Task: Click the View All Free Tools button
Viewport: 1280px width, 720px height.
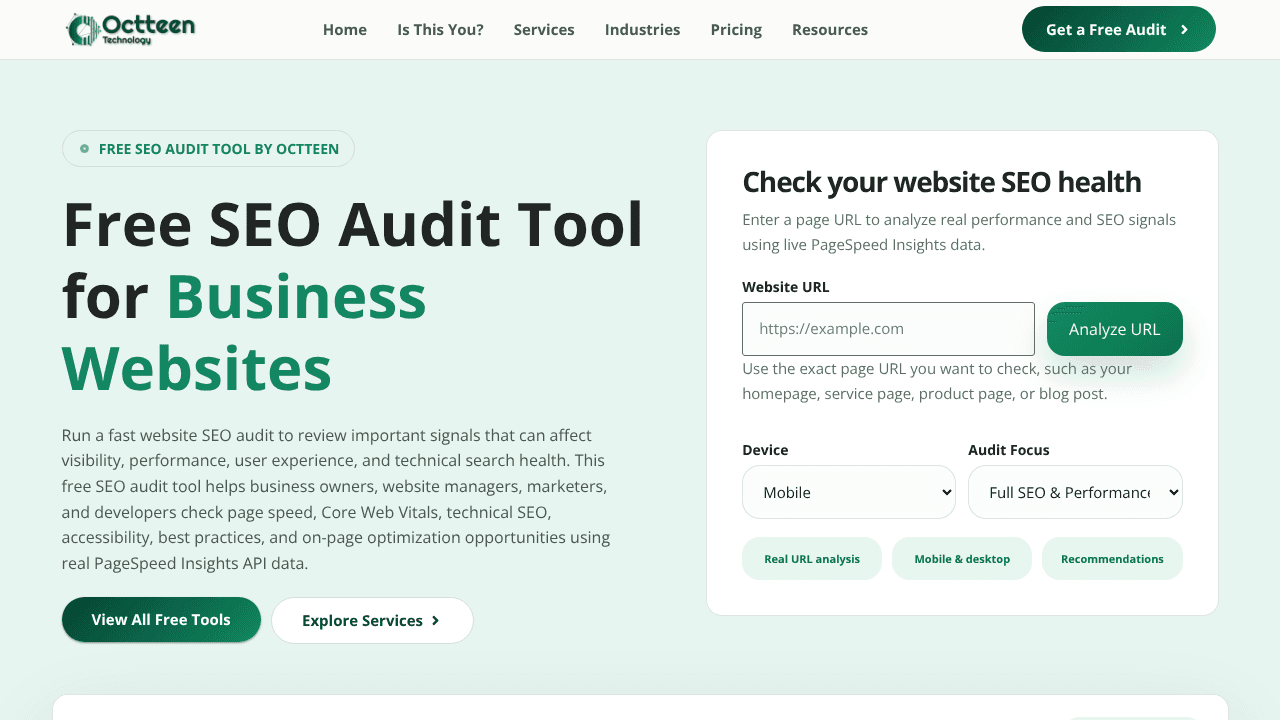Action: point(161,620)
